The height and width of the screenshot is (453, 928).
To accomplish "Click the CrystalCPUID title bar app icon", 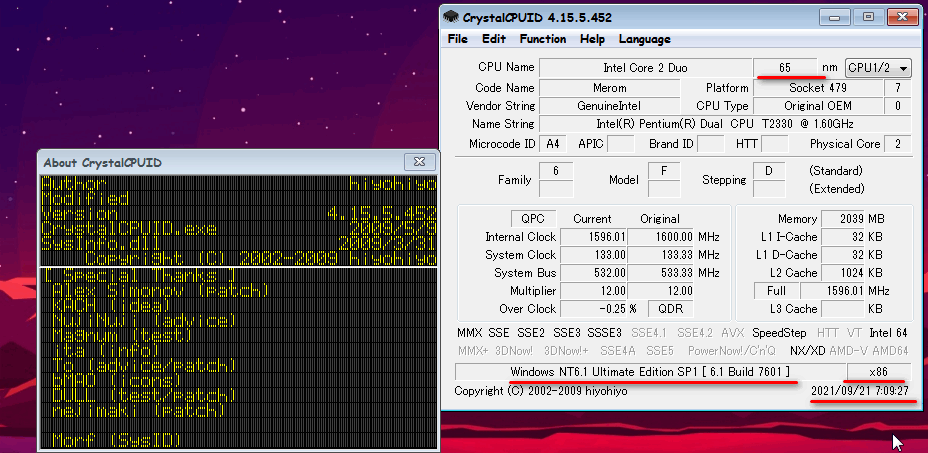I will click(450, 17).
